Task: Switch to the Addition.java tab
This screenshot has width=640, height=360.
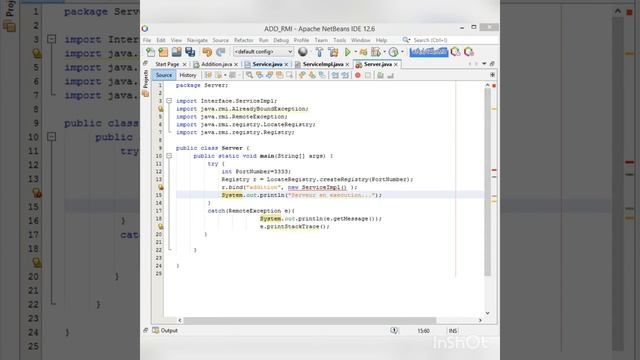Action: [216, 64]
